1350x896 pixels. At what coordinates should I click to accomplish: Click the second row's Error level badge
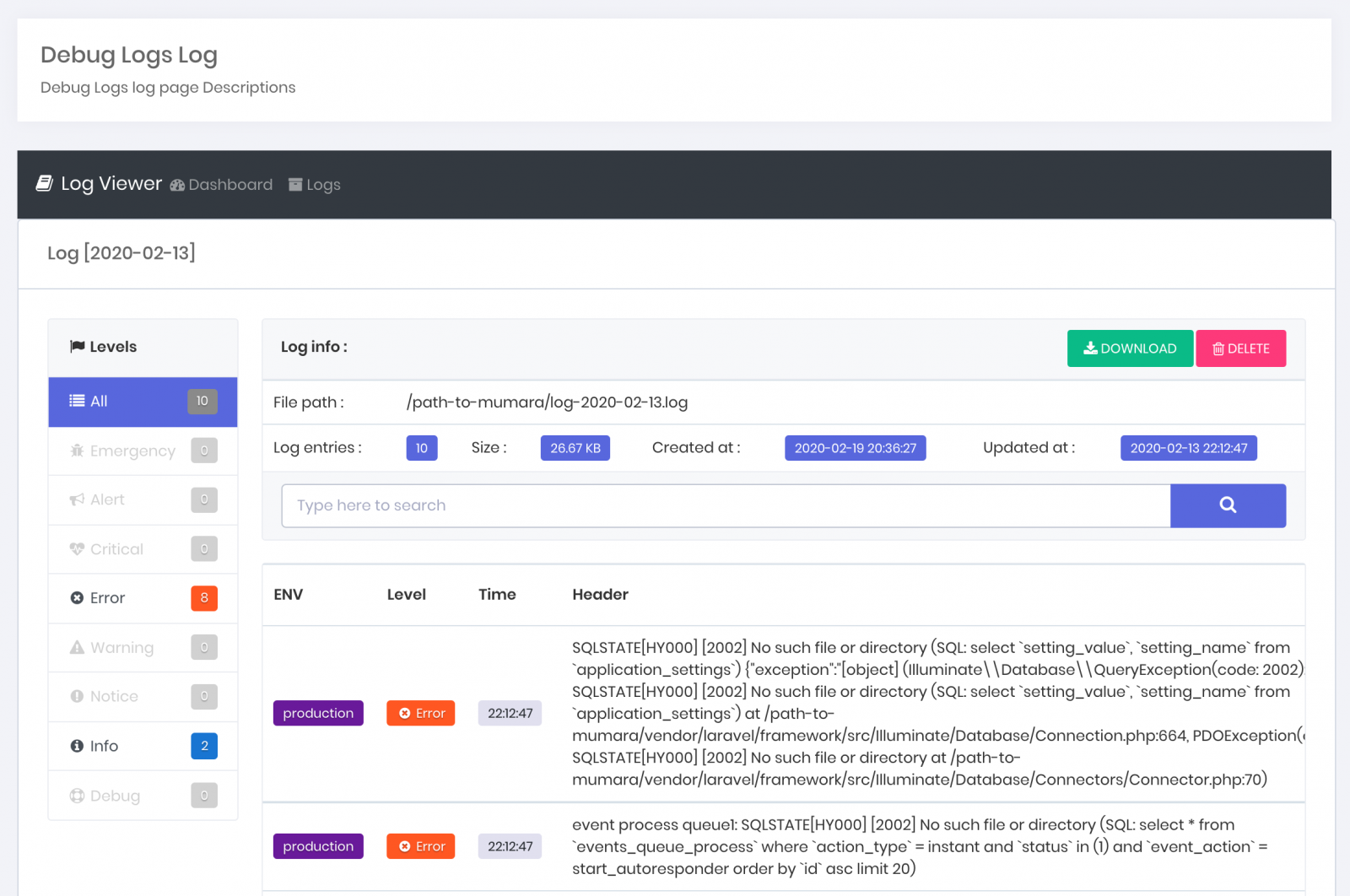point(420,846)
